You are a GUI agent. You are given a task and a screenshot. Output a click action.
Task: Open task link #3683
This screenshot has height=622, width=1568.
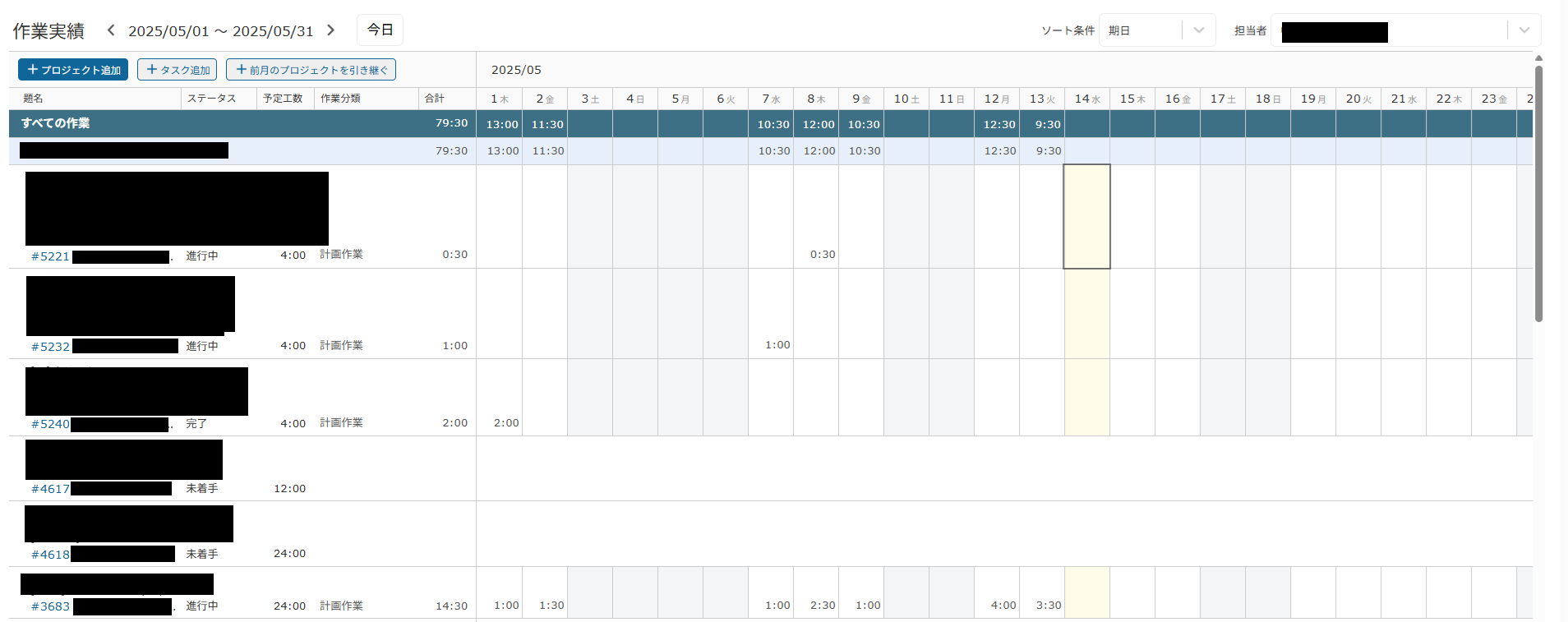point(50,606)
